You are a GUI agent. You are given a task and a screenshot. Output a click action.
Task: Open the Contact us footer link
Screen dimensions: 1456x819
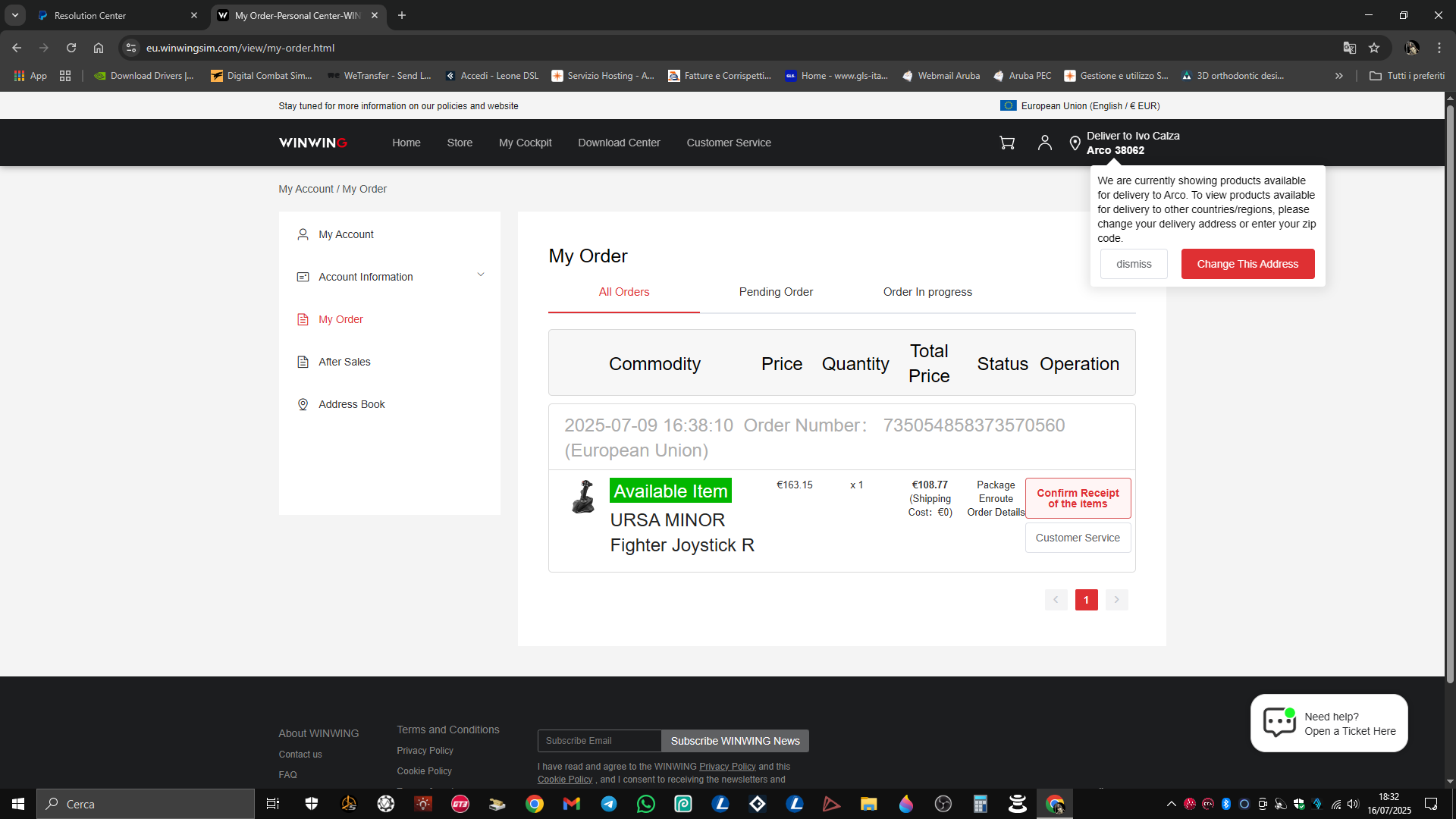click(x=300, y=755)
